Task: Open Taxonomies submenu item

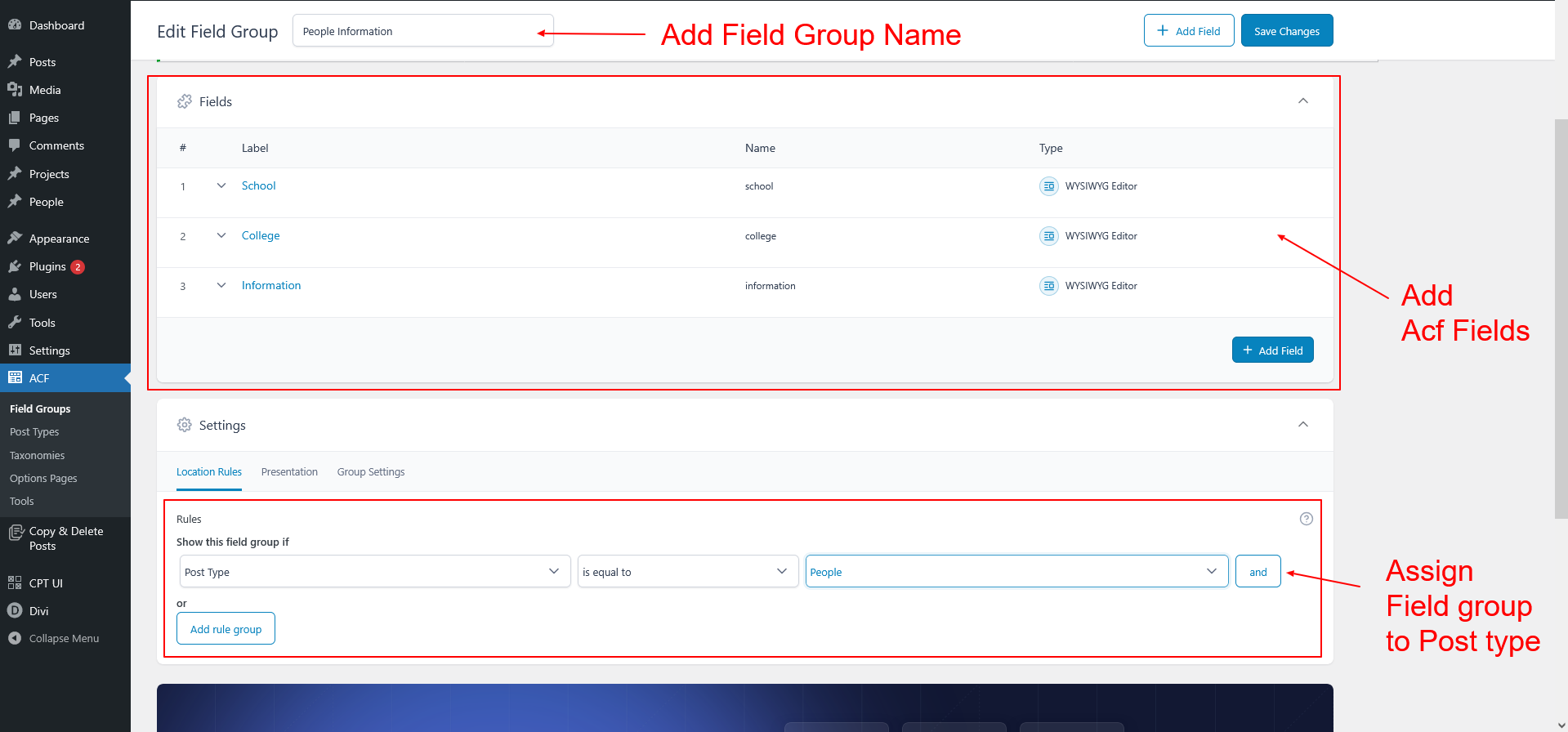Action: [38, 455]
